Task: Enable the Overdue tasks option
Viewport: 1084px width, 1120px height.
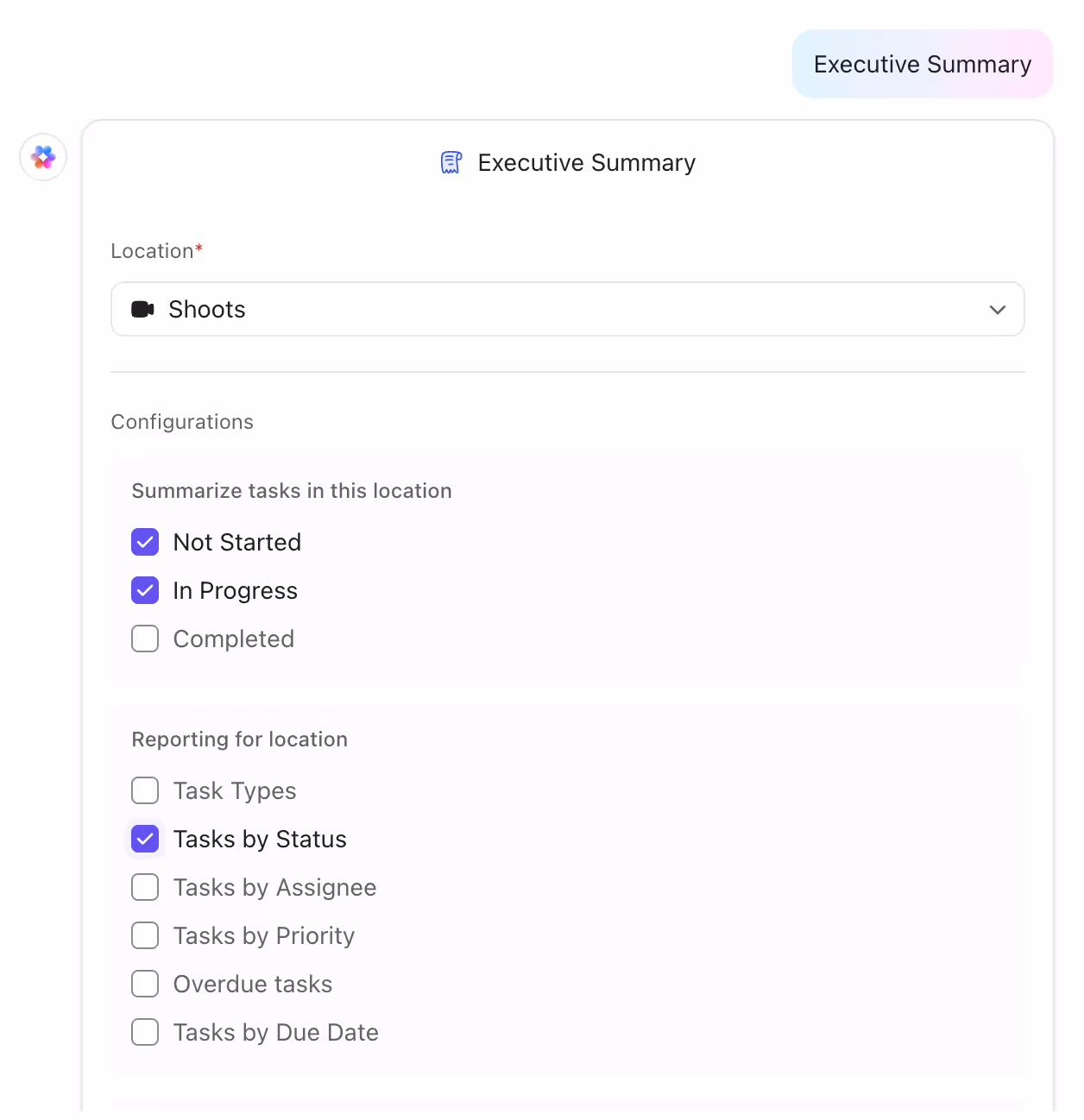Action: pyautogui.click(x=145, y=984)
